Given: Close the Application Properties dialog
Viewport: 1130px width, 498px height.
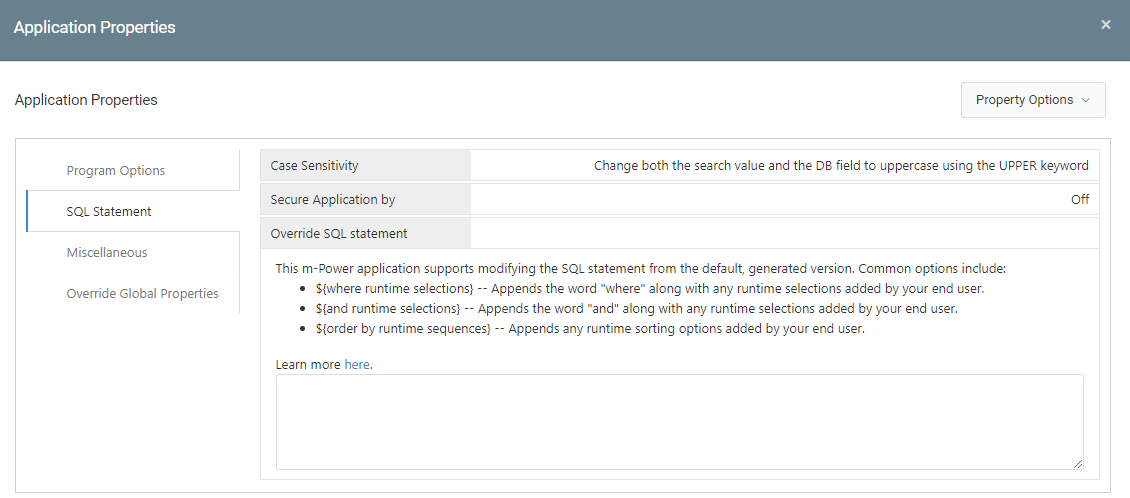Looking at the screenshot, I should pyautogui.click(x=1105, y=25).
